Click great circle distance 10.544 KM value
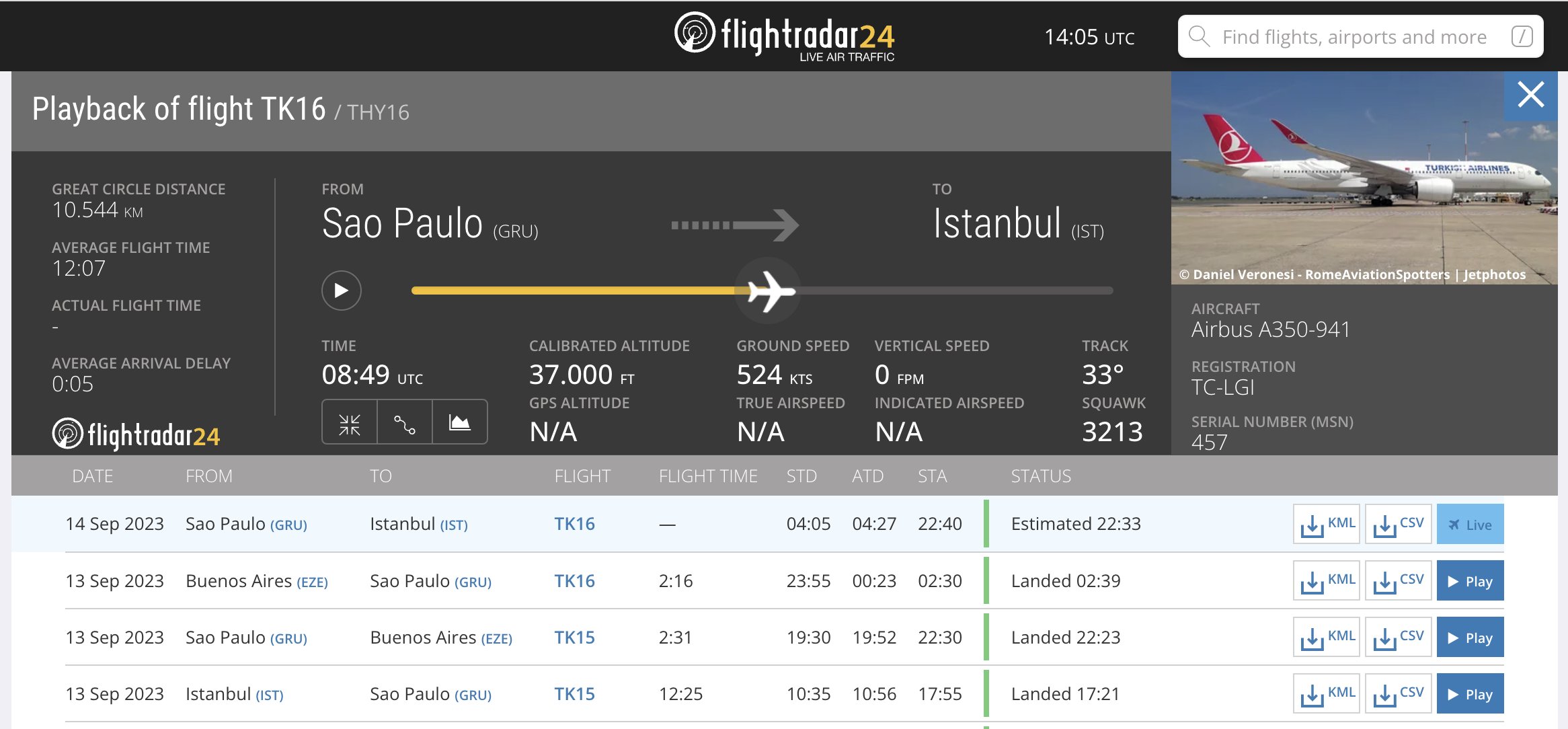Image resolution: width=1568 pixels, height=729 pixels. tap(97, 210)
